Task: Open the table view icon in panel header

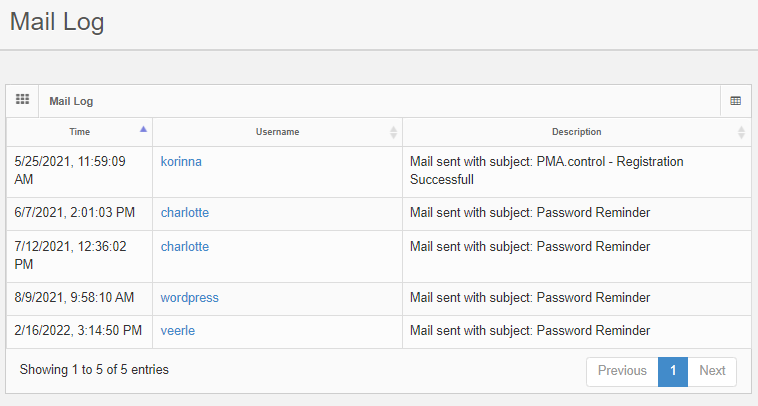Action: point(736,101)
